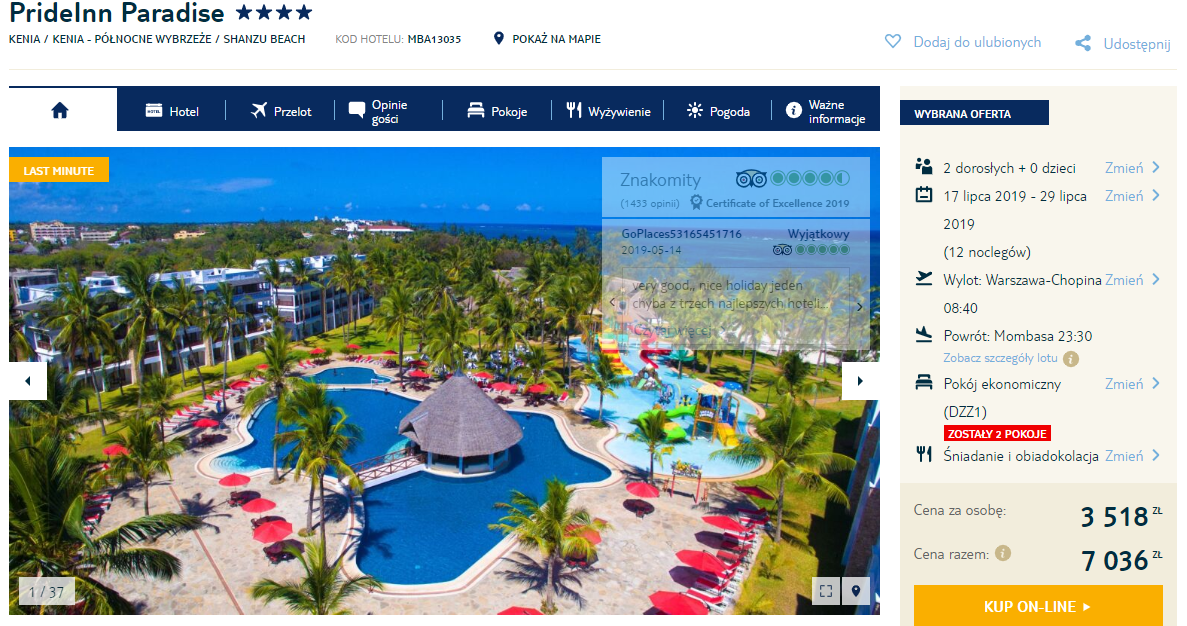Open the Pogoda tab
The image size is (1187, 626).
pos(718,111)
